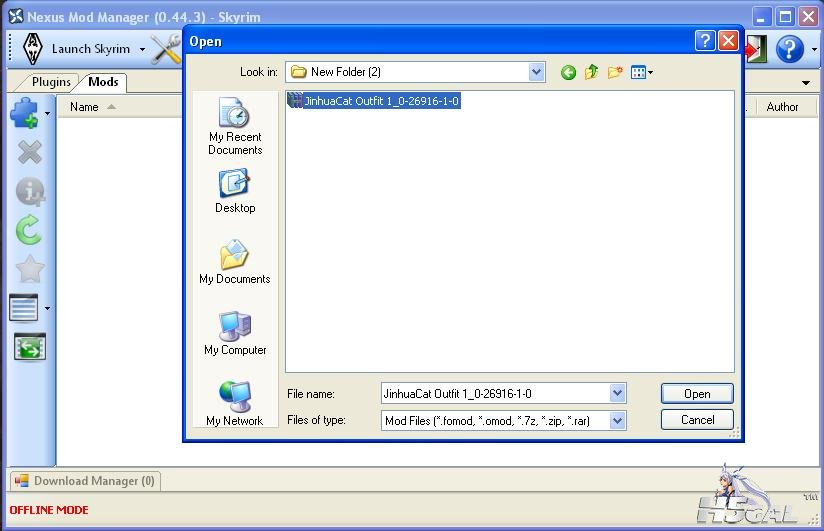Click the green refresh arrow icon
The height and width of the screenshot is (531, 824).
pyautogui.click(x=28, y=230)
